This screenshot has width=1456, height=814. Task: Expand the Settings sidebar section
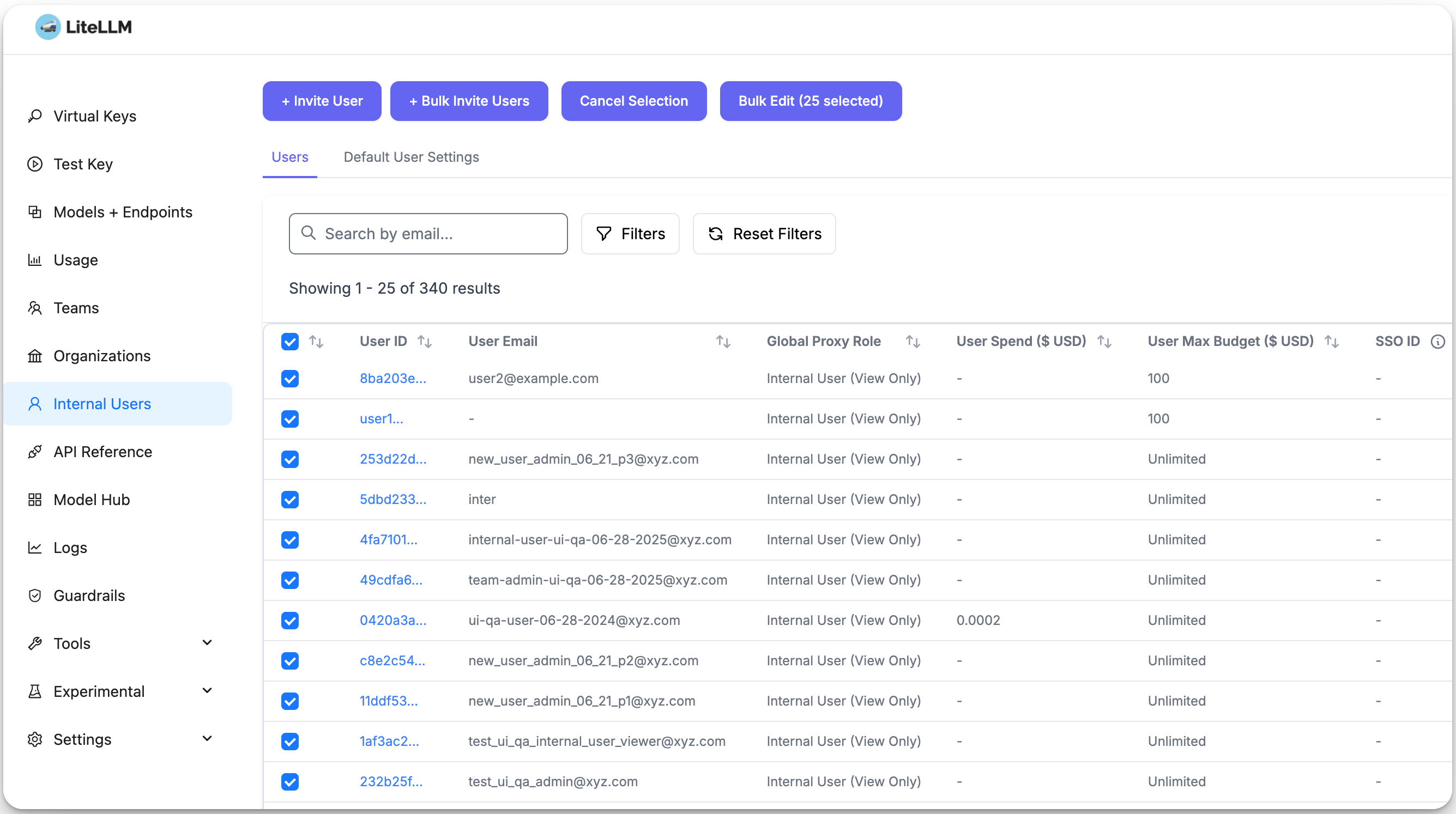[207, 739]
